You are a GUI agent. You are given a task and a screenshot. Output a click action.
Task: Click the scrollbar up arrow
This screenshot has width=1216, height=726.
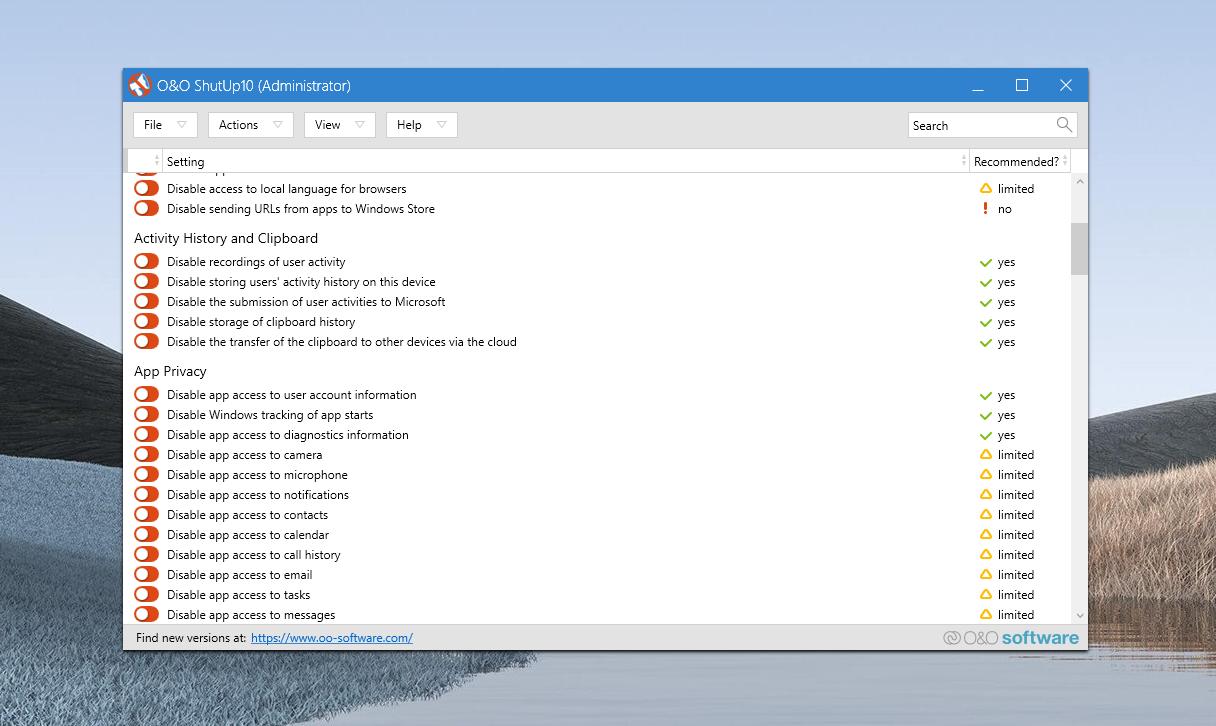[x=1079, y=182]
